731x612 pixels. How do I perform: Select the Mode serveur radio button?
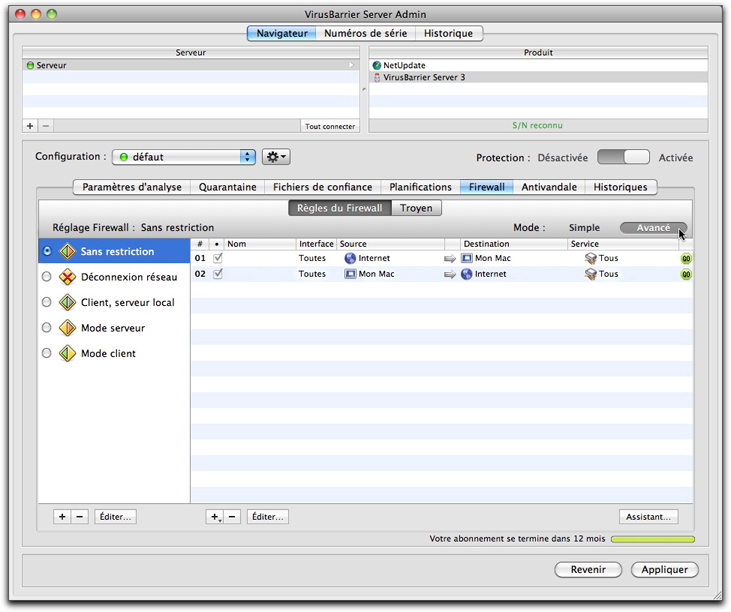(47, 328)
